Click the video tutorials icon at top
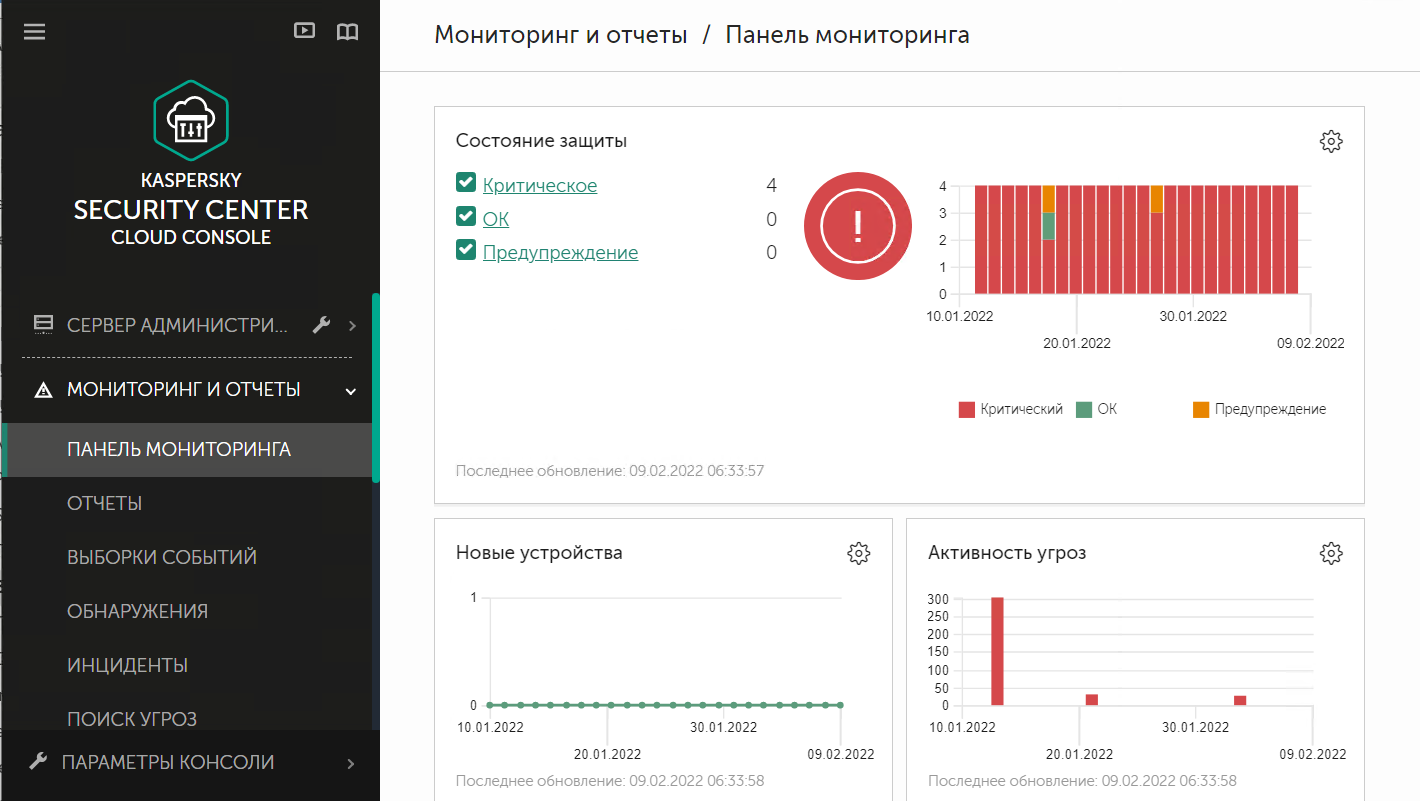This screenshot has width=1420, height=801. click(304, 31)
